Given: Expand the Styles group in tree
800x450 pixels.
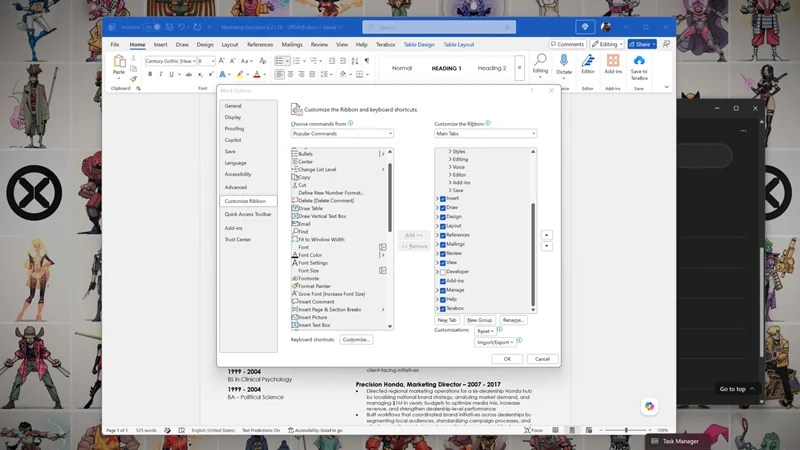Looking at the screenshot, I should [449, 152].
